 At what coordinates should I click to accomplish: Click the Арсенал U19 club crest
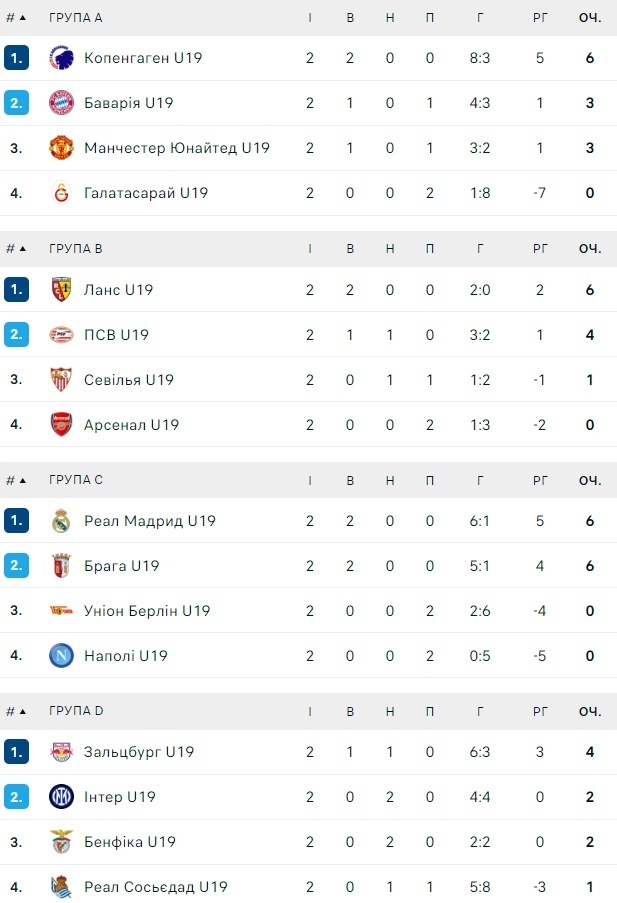click(x=62, y=425)
